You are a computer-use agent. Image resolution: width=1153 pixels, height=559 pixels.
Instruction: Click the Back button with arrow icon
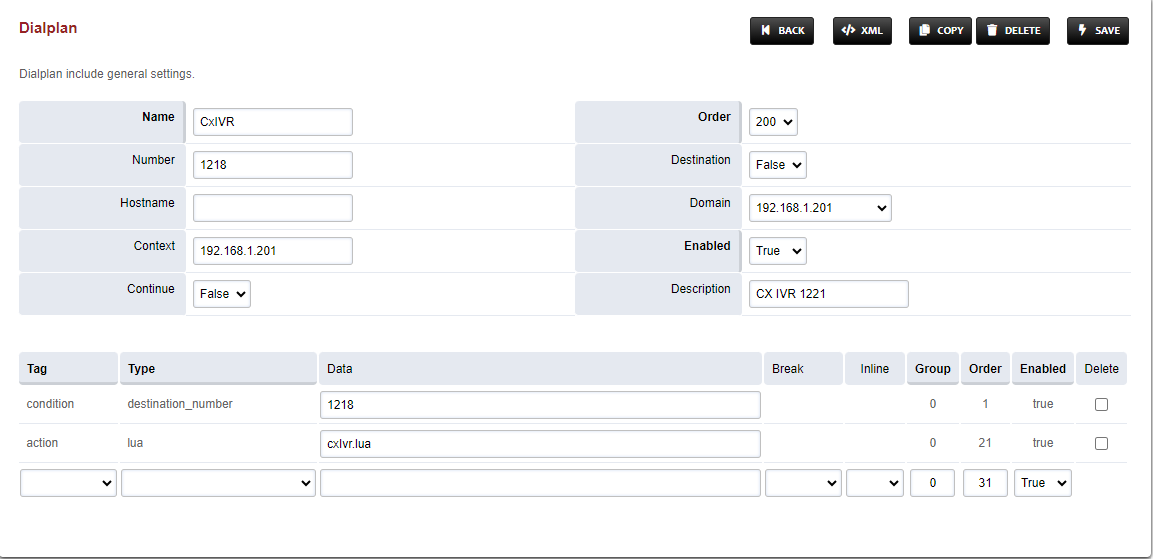(782, 31)
